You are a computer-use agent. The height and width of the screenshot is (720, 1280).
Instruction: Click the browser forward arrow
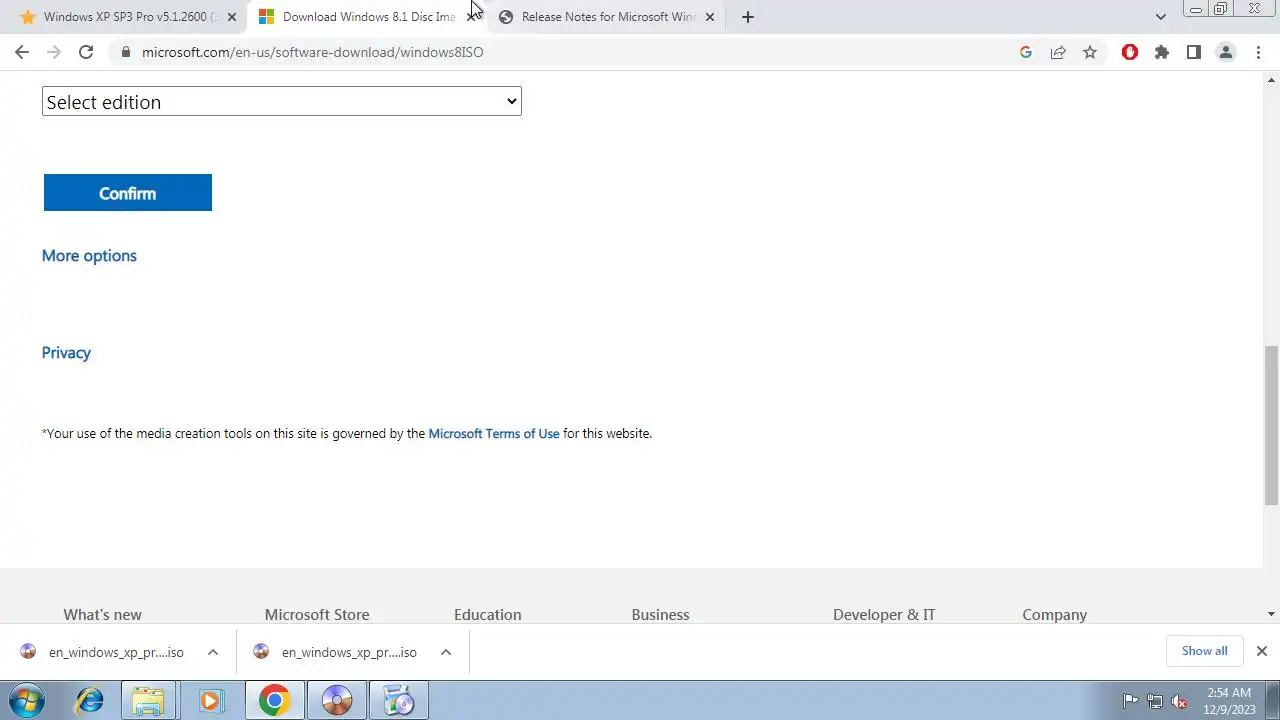point(54,52)
